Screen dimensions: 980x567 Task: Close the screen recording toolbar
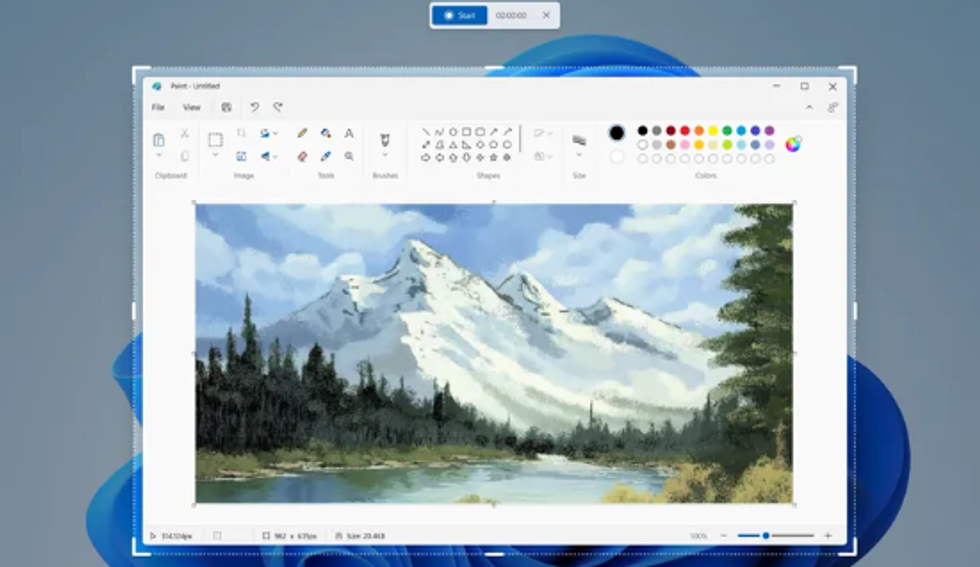[545, 15]
